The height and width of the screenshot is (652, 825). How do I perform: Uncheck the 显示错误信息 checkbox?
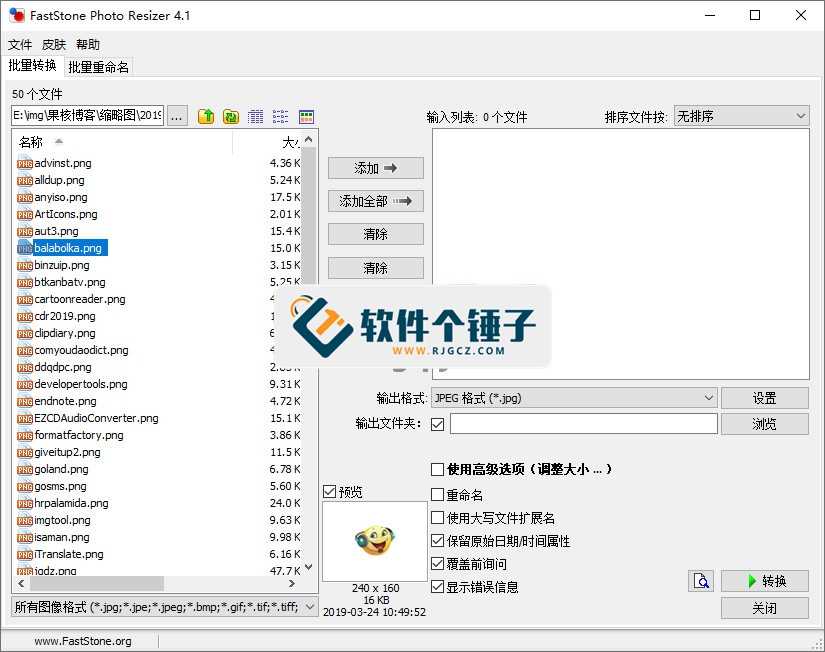pyautogui.click(x=437, y=587)
